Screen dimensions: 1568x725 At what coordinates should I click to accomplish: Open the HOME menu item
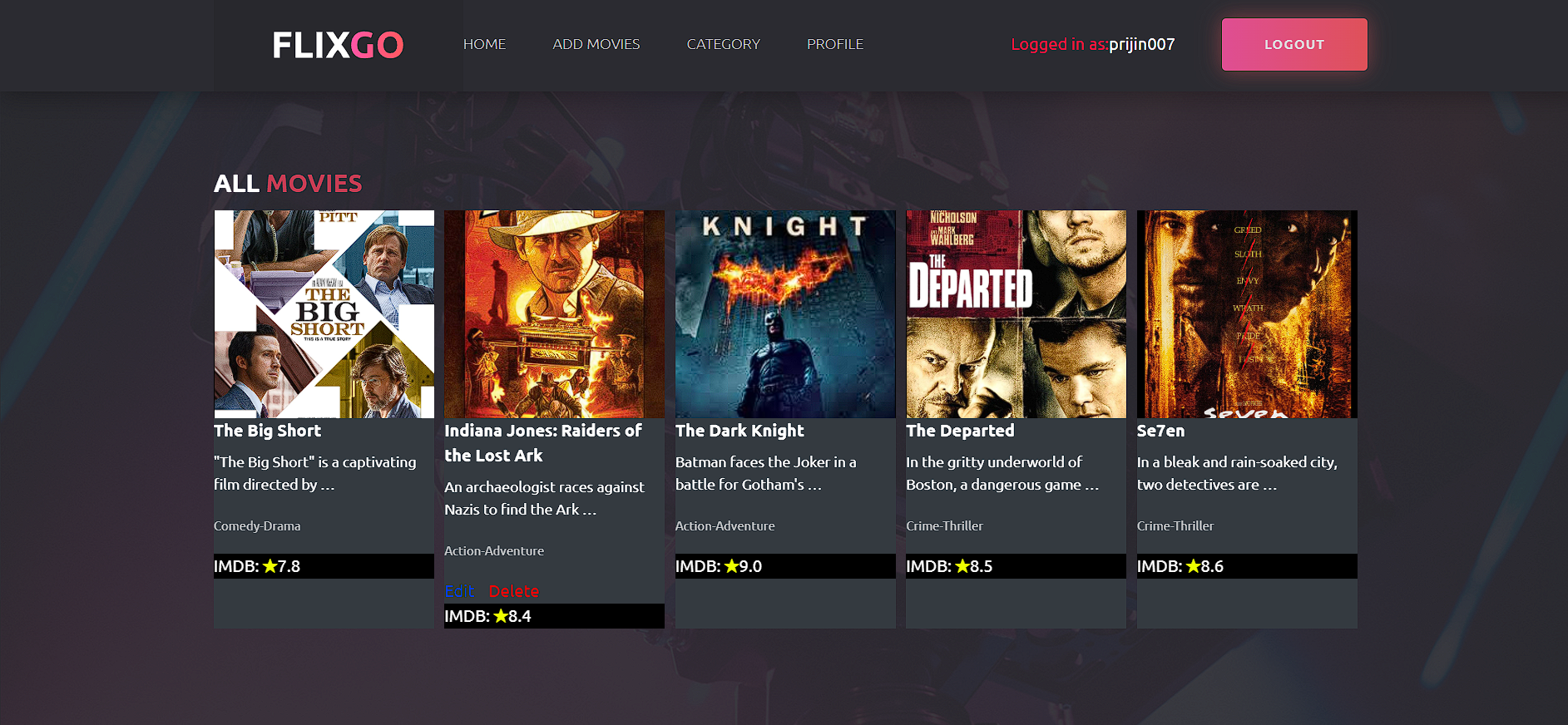click(484, 44)
